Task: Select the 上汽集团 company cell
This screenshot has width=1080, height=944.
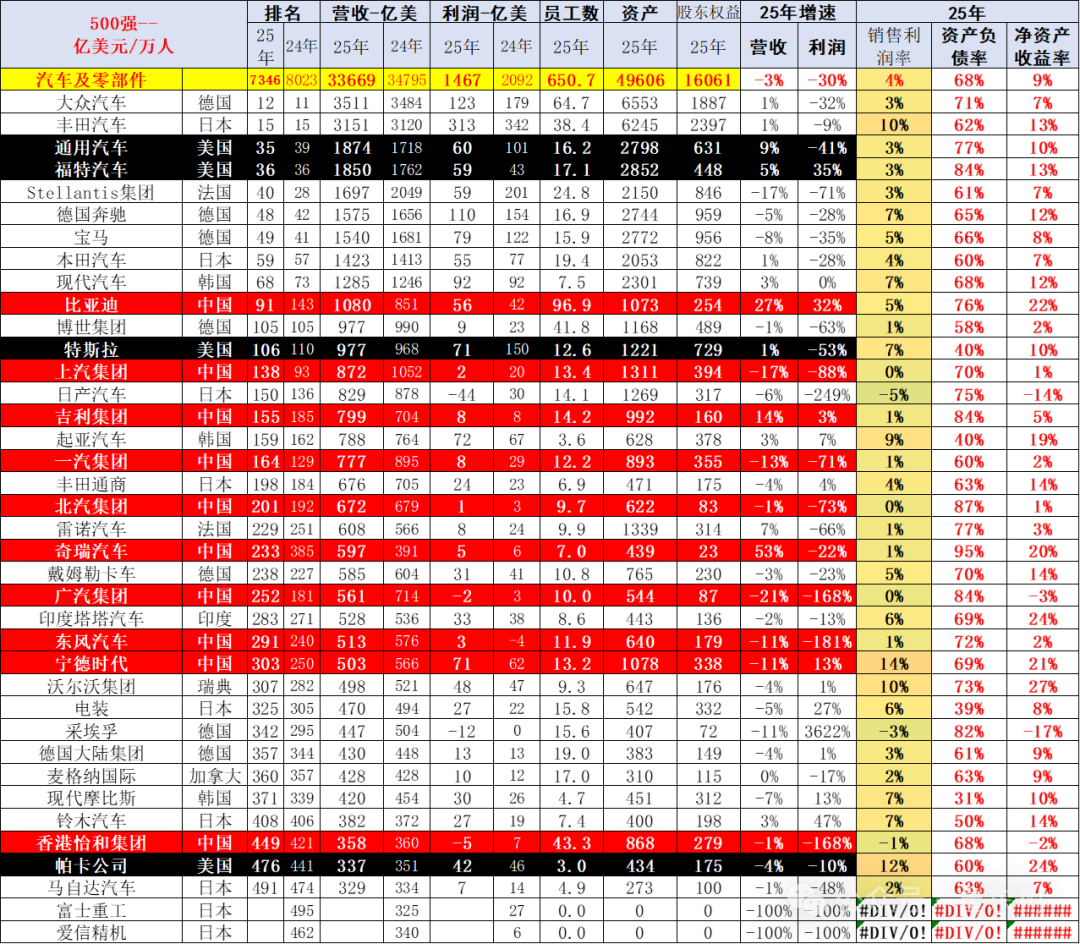Action: coord(91,372)
